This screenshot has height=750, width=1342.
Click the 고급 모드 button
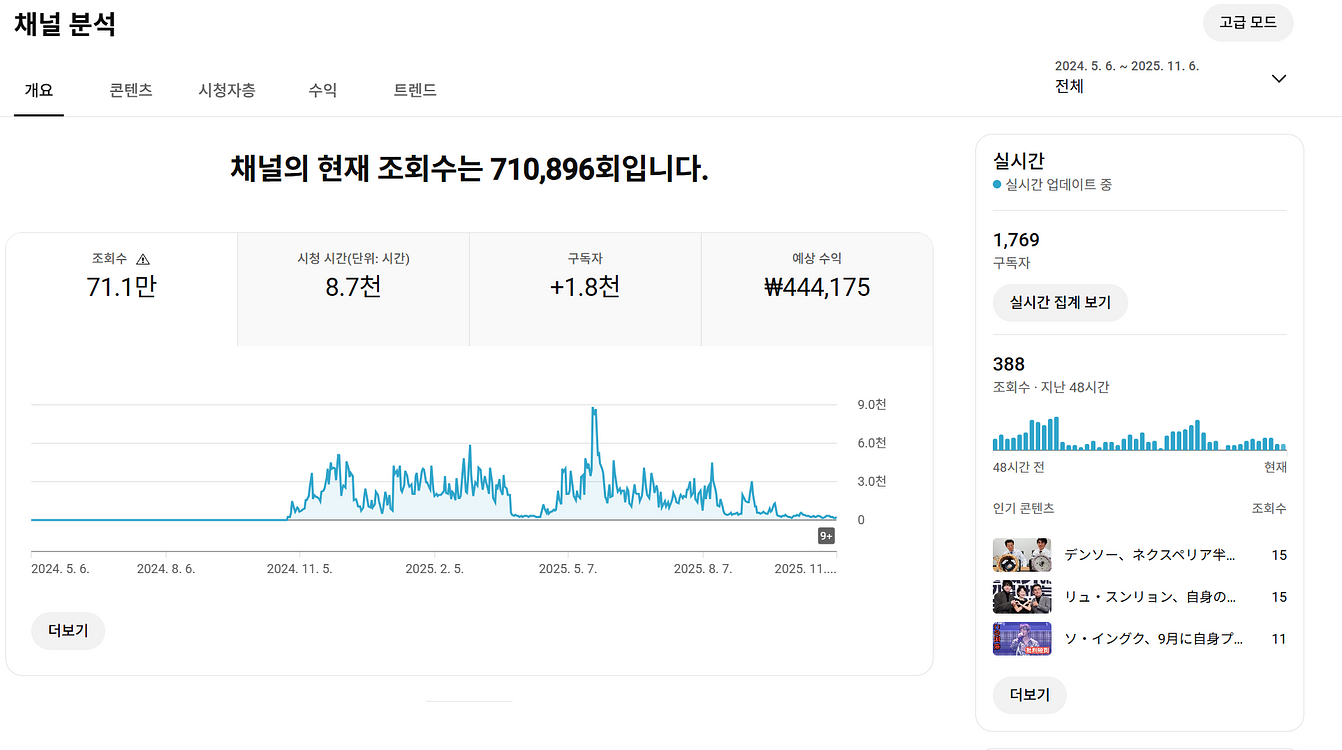pos(1247,22)
